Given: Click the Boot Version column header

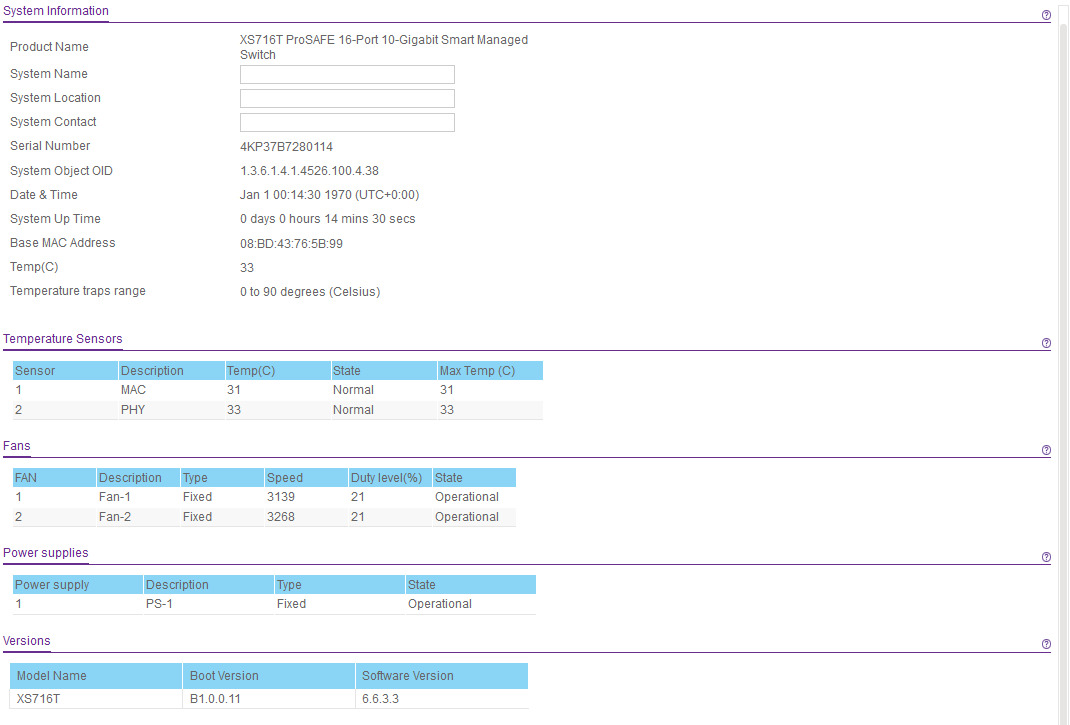Looking at the screenshot, I should pyautogui.click(x=268, y=676).
